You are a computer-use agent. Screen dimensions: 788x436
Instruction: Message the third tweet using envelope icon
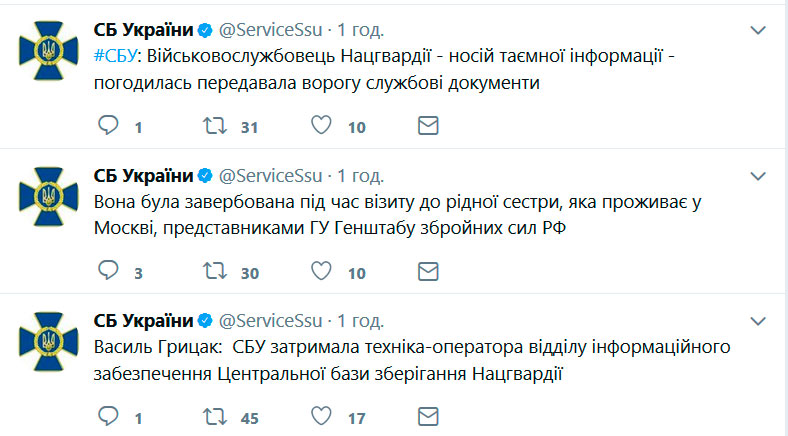(x=427, y=415)
